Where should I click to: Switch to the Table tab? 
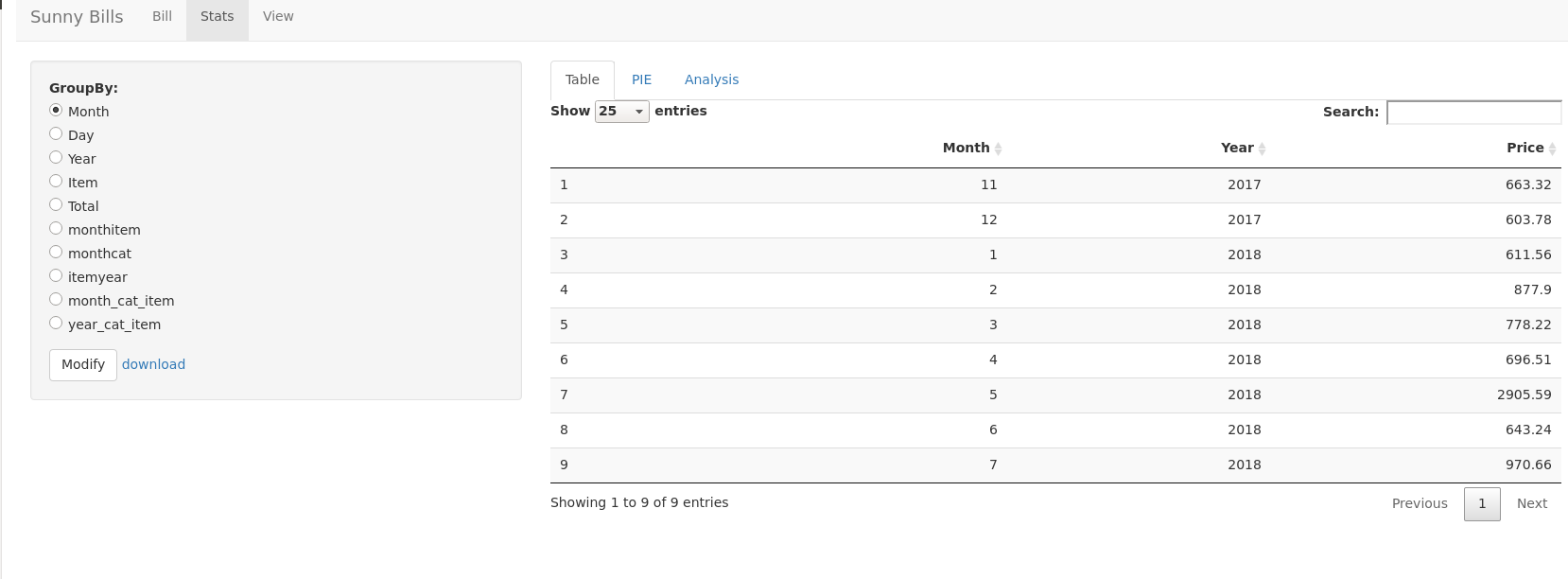[583, 80]
